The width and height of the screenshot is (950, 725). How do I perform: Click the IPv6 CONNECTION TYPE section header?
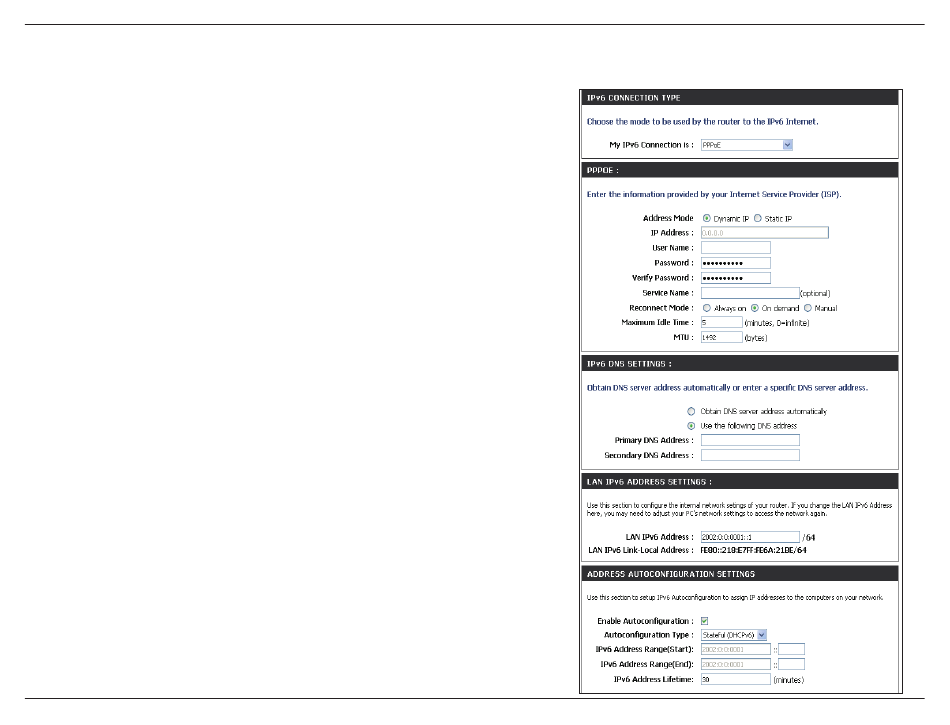point(740,98)
